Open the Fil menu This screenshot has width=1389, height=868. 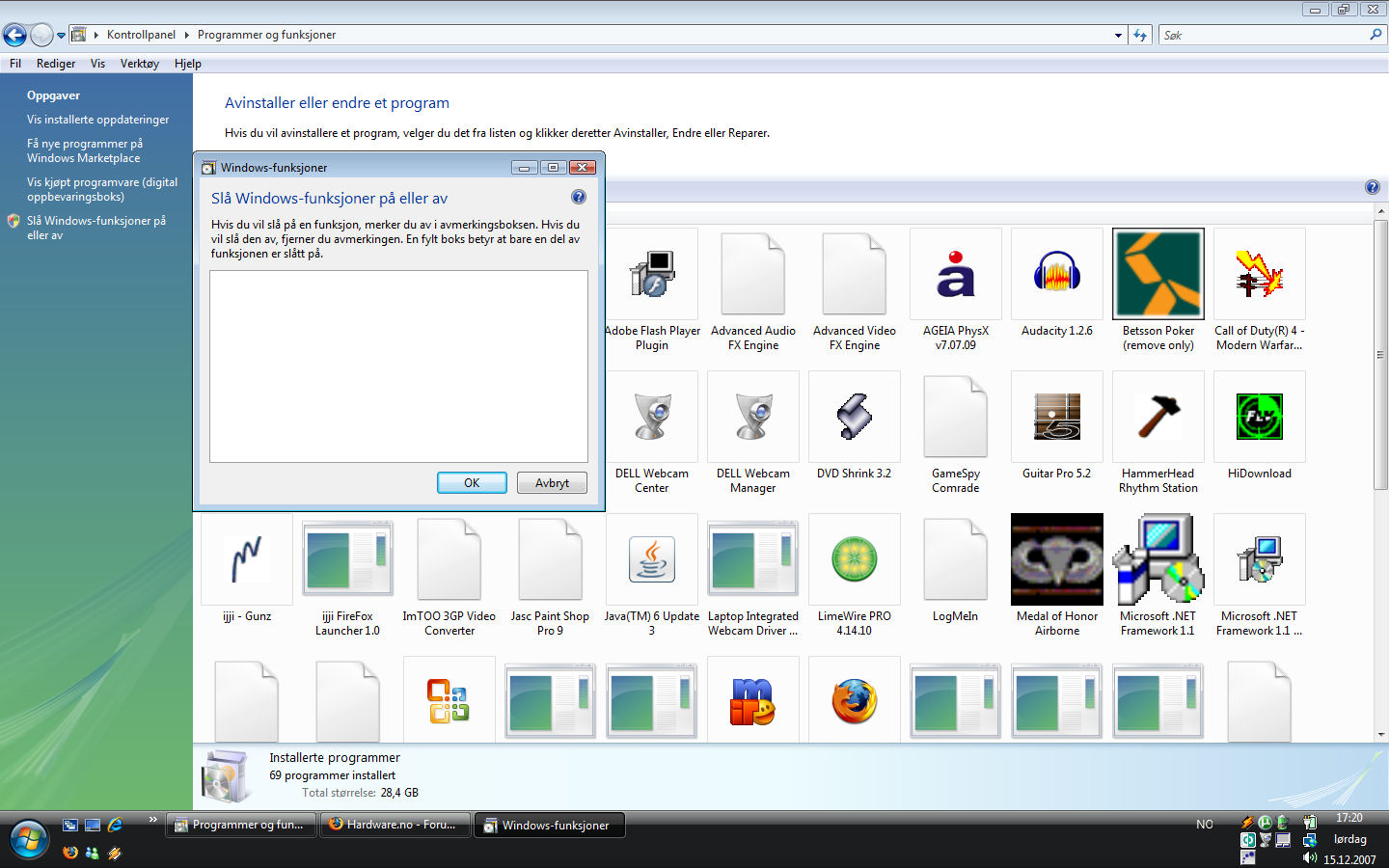(x=15, y=64)
